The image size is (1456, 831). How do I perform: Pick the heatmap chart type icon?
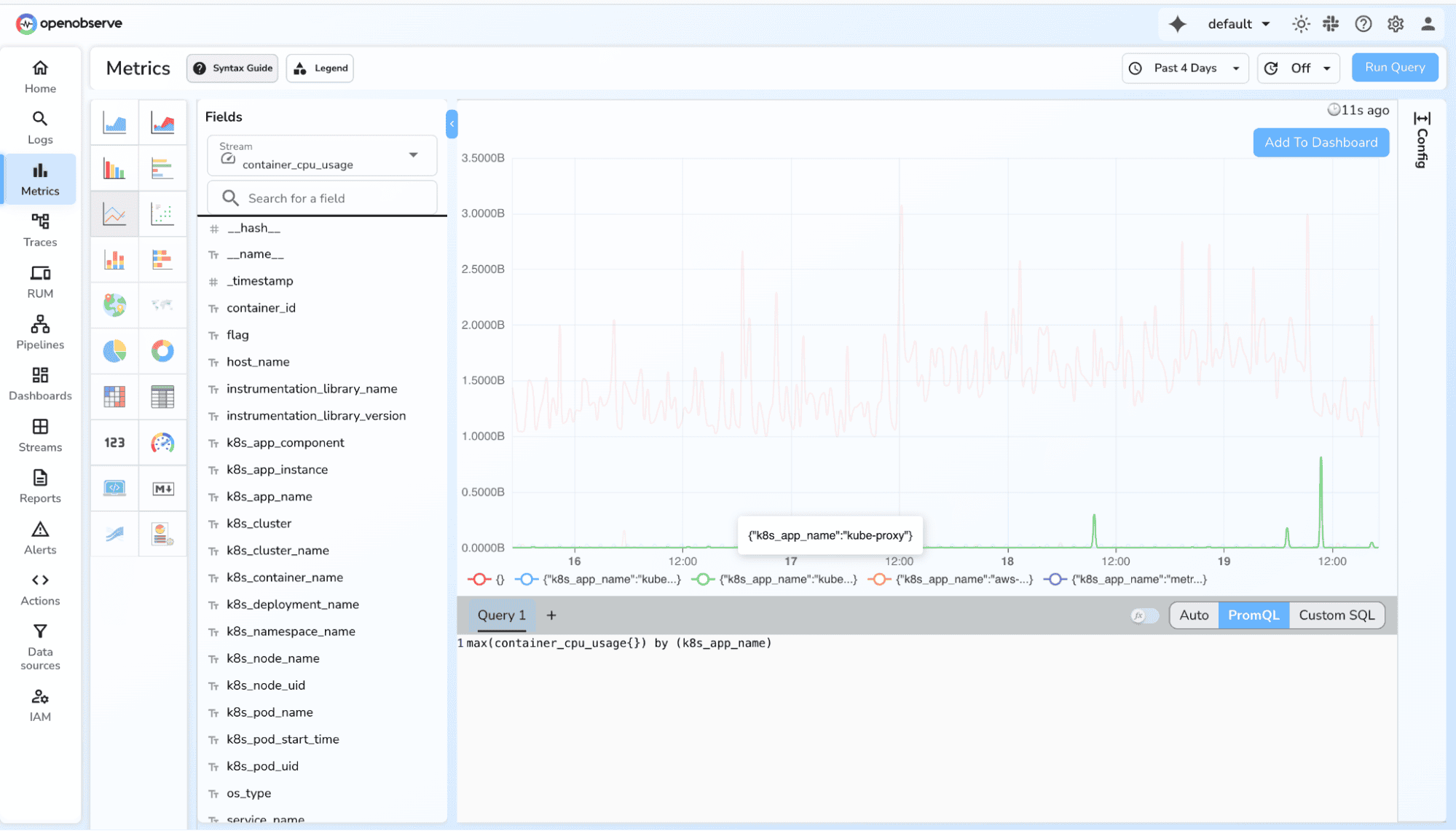tap(114, 397)
